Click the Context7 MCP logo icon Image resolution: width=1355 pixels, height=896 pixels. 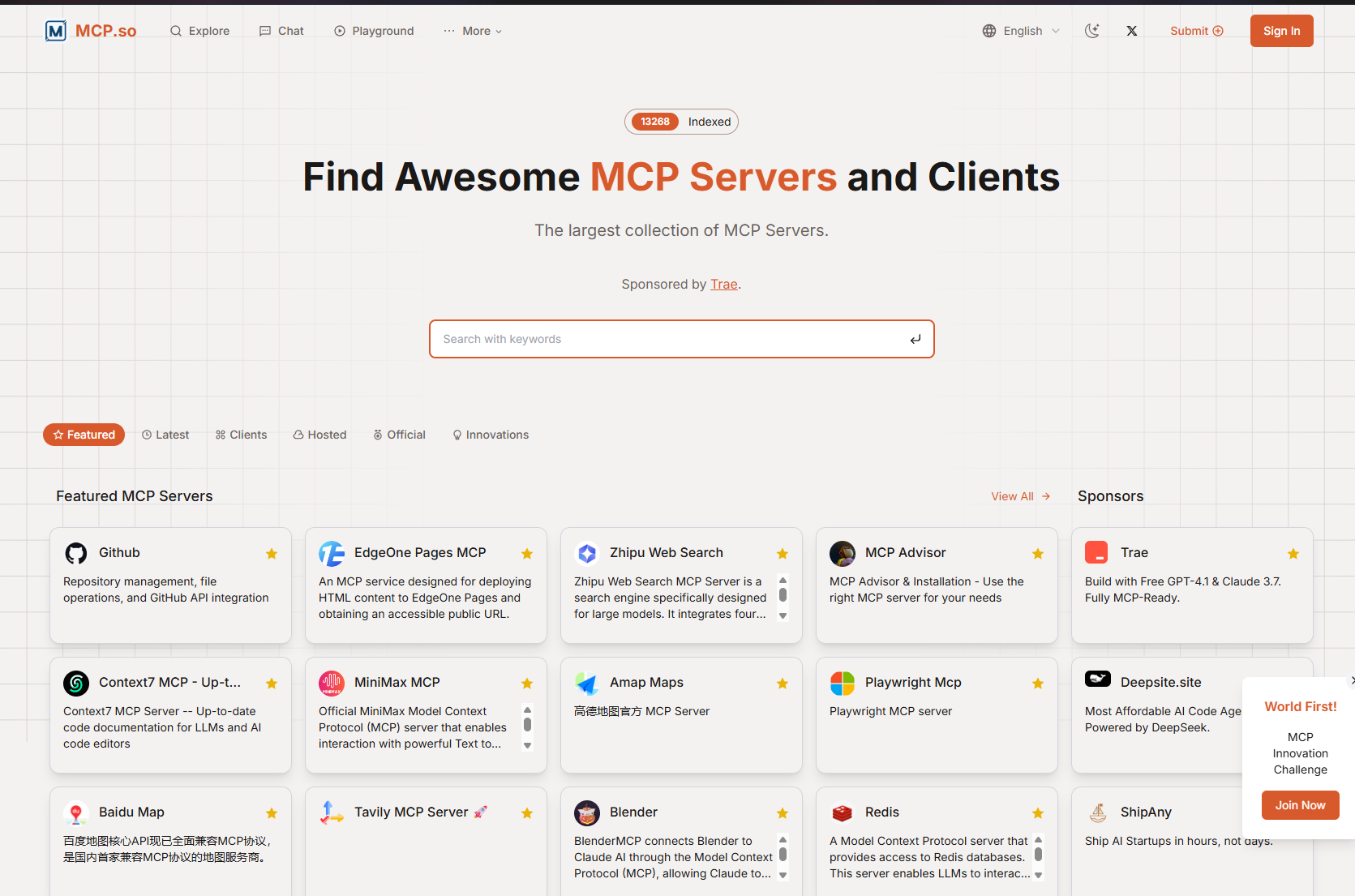76,683
